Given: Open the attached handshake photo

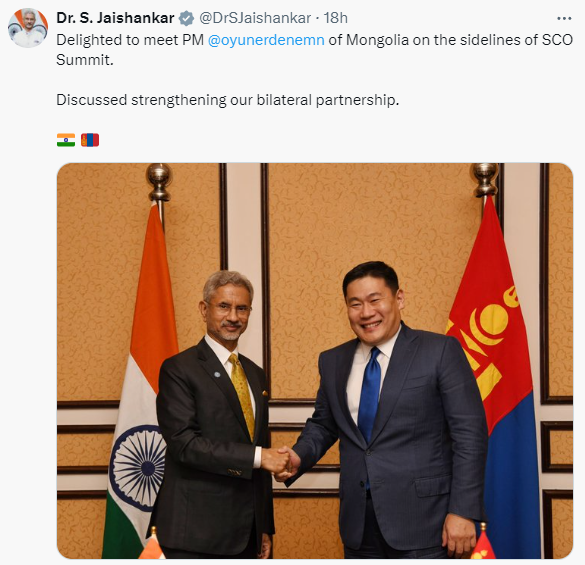Looking at the screenshot, I should pos(315,360).
